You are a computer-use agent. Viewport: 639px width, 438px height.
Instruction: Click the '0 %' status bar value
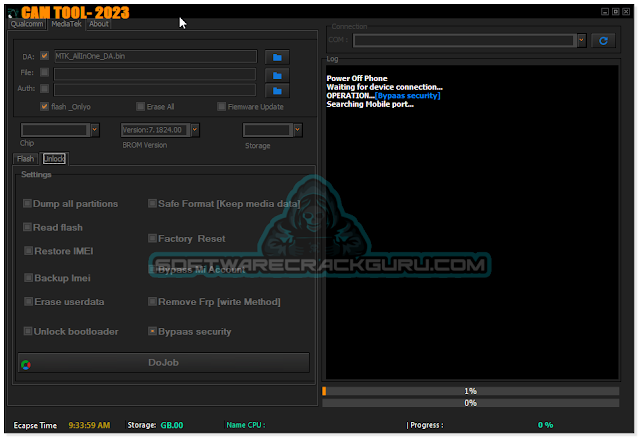545,425
